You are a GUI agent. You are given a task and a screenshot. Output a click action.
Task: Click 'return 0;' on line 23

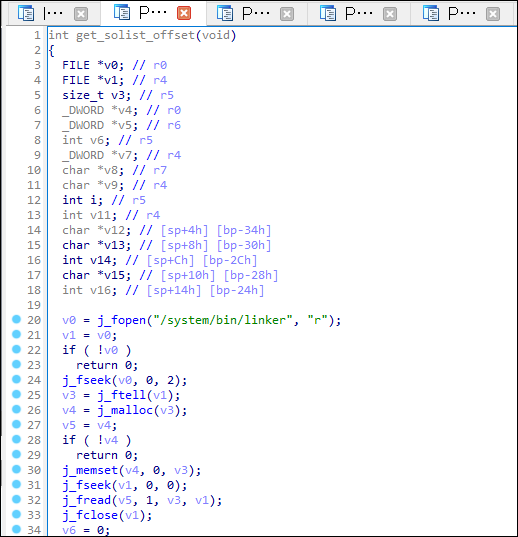[x=107, y=365]
